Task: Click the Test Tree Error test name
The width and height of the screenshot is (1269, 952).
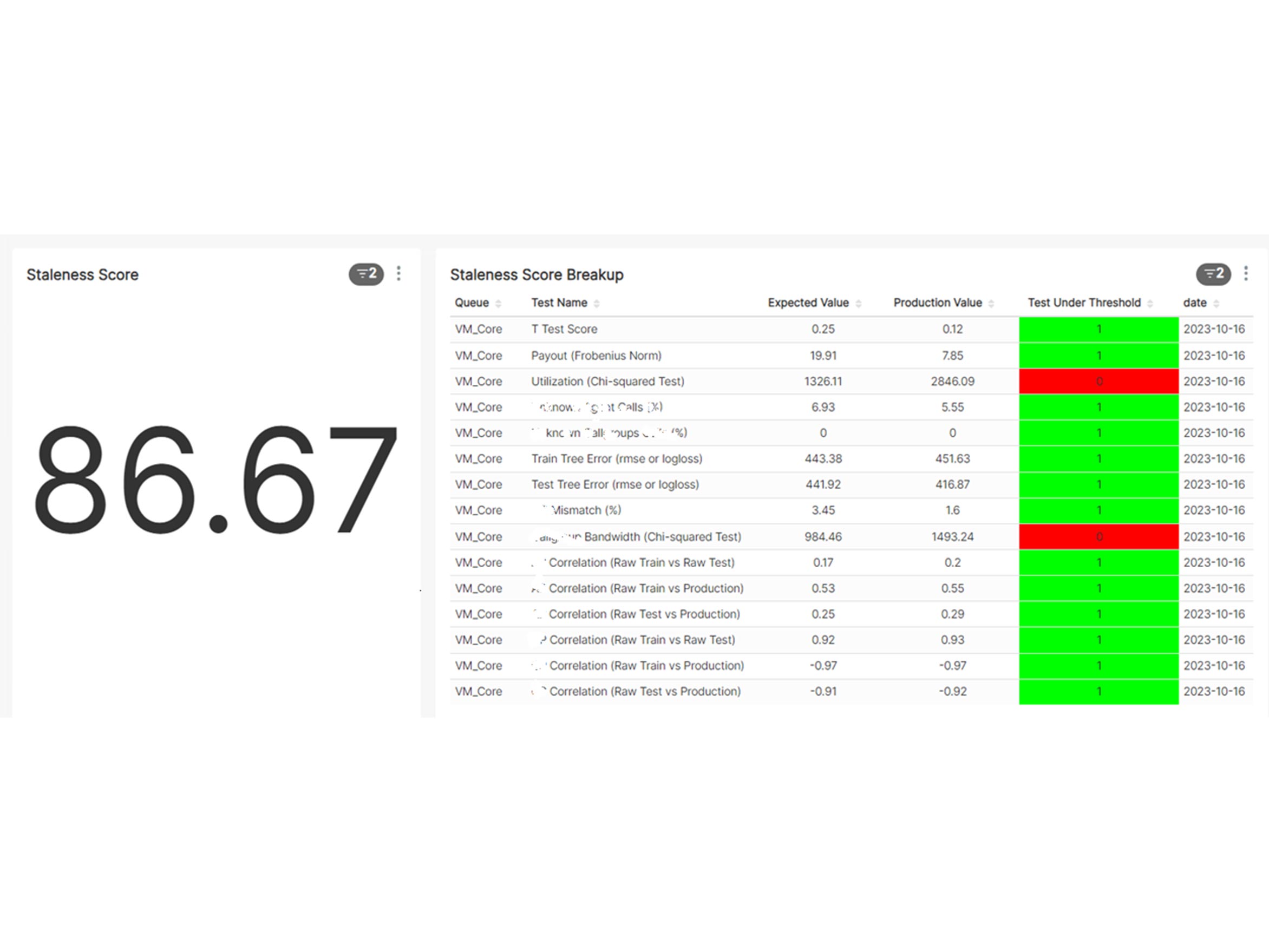Action: [614, 484]
